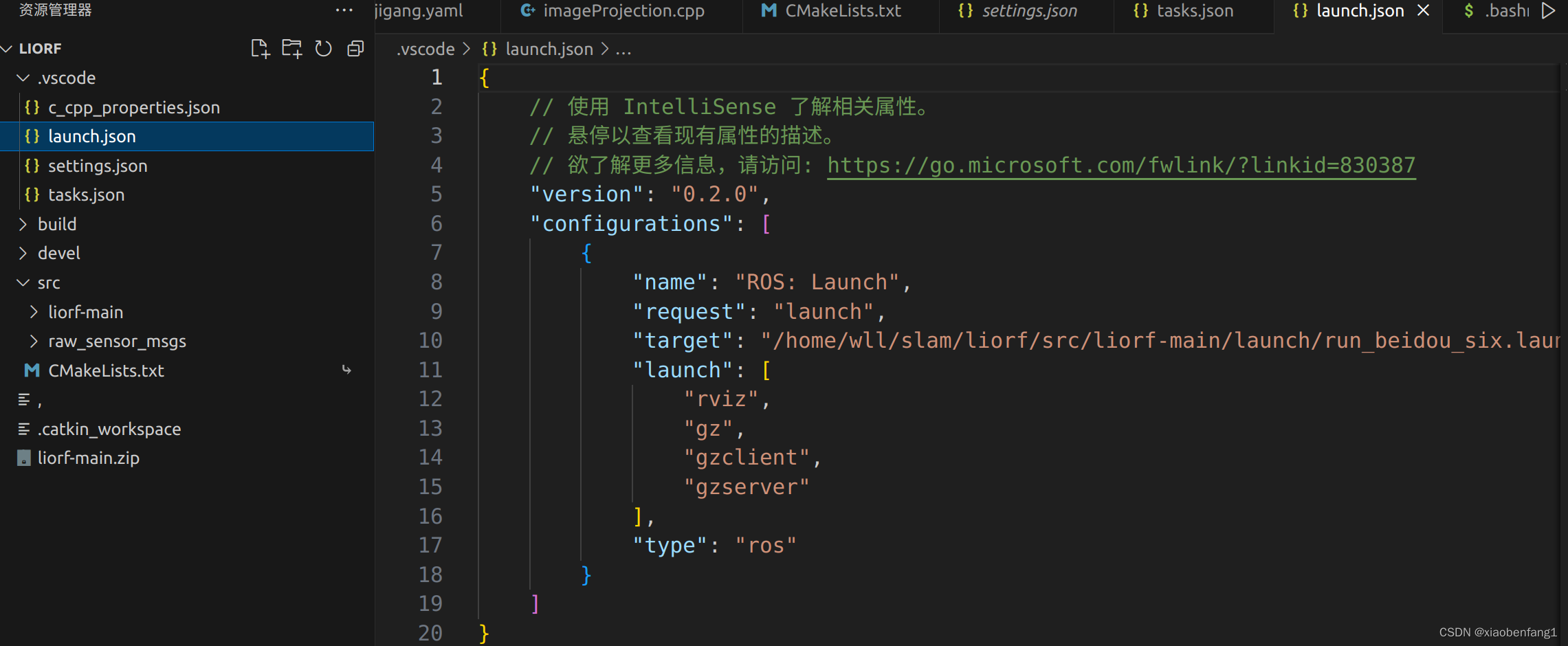Click the New File icon in explorer
The width and height of the screenshot is (1568, 646).
(260, 49)
